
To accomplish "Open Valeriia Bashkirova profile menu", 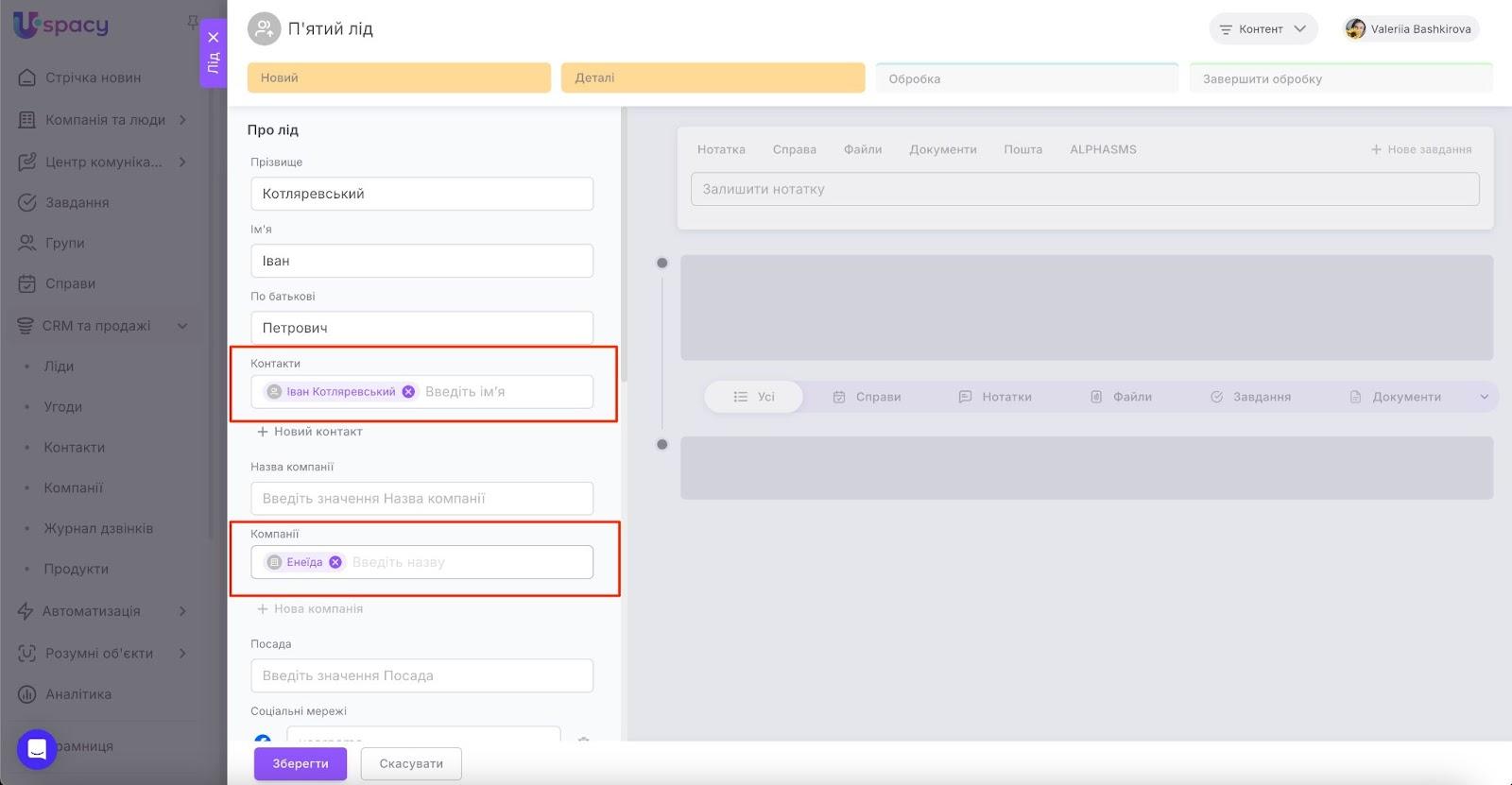I will click(x=1409, y=29).
